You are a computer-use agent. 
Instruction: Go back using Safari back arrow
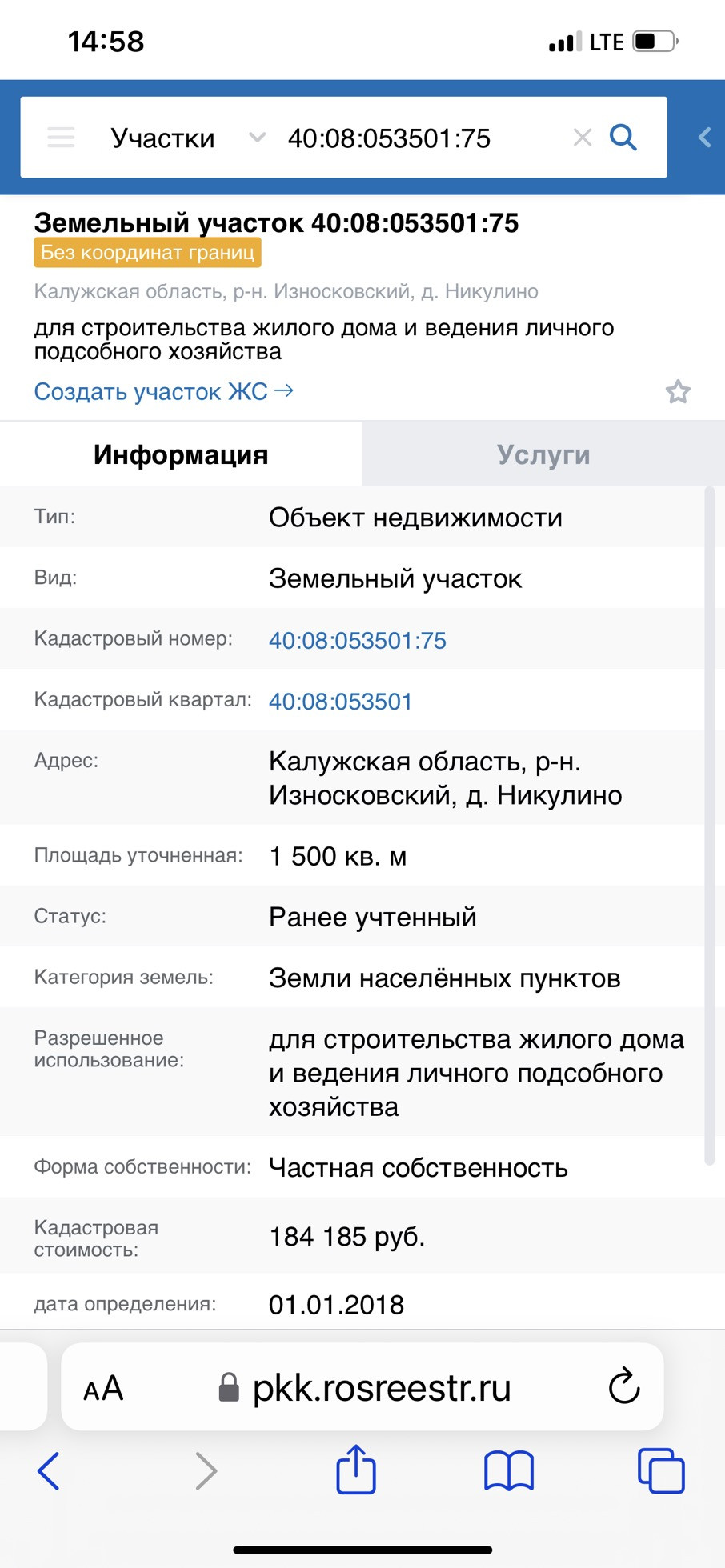point(49,1470)
